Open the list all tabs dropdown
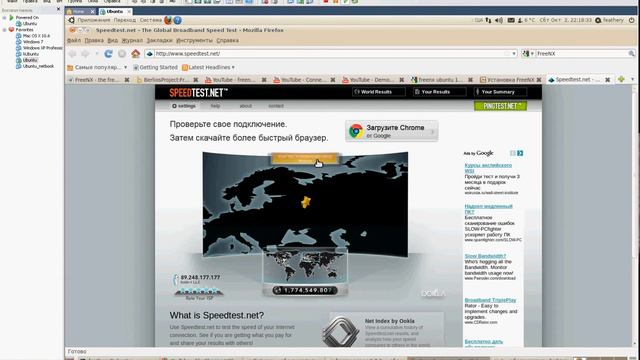This screenshot has width=640, height=360. coord(633,79)
